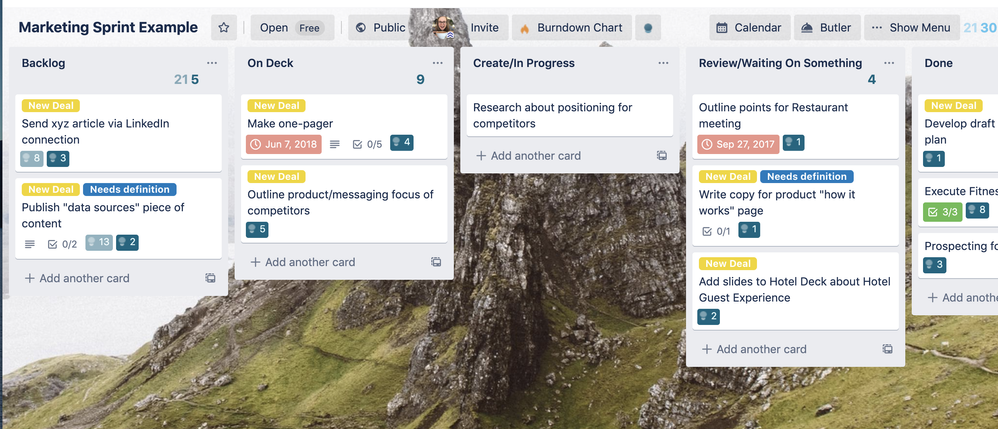998x429 pixels.
Task: Open Create/In Progress list options ellipsis
Action: coord(663,63)
